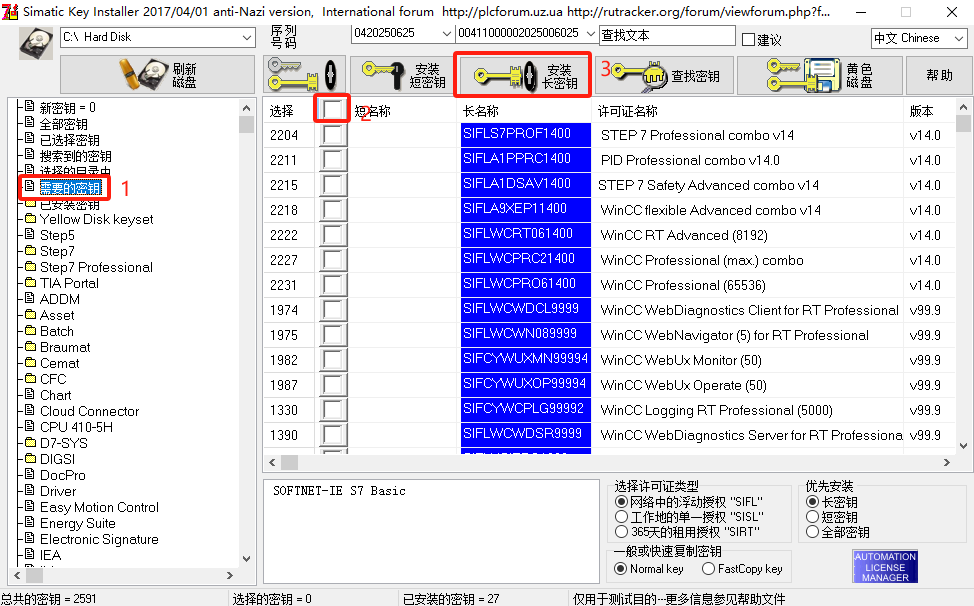Click the hard disk drive icon
Viewport: 974px width, 606px height.
[x=35, y=43]
